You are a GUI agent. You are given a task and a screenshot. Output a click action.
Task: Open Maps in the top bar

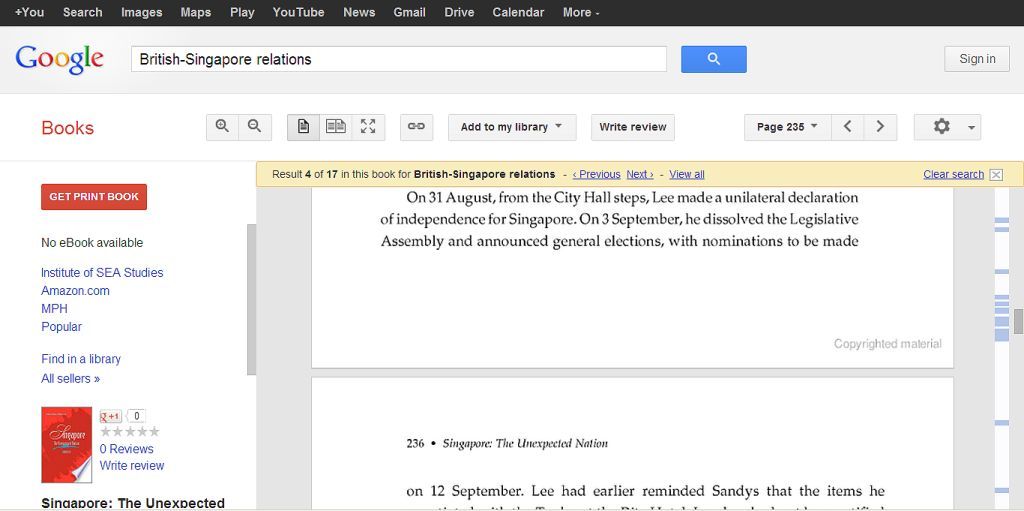tap(196, 12)
